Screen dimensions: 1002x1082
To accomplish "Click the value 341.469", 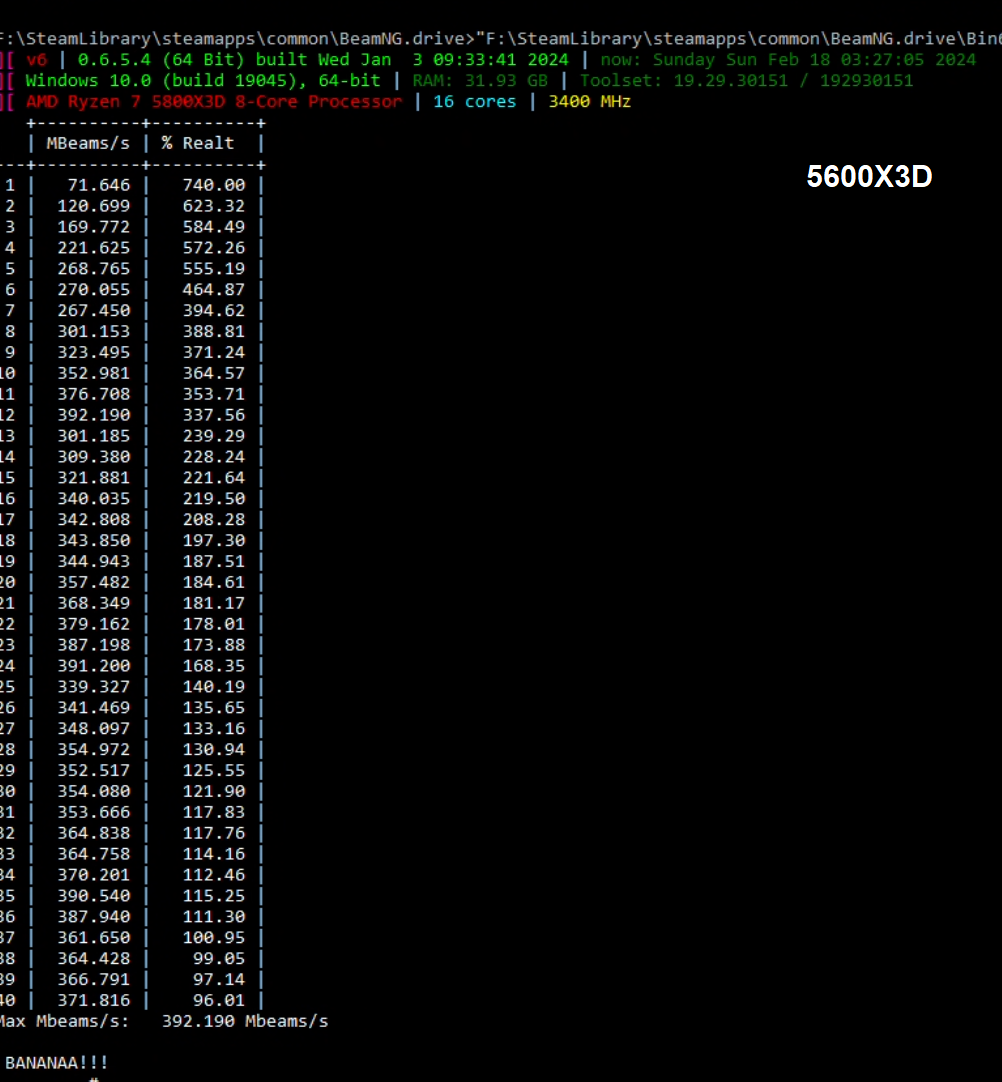I will pos(93,707).
